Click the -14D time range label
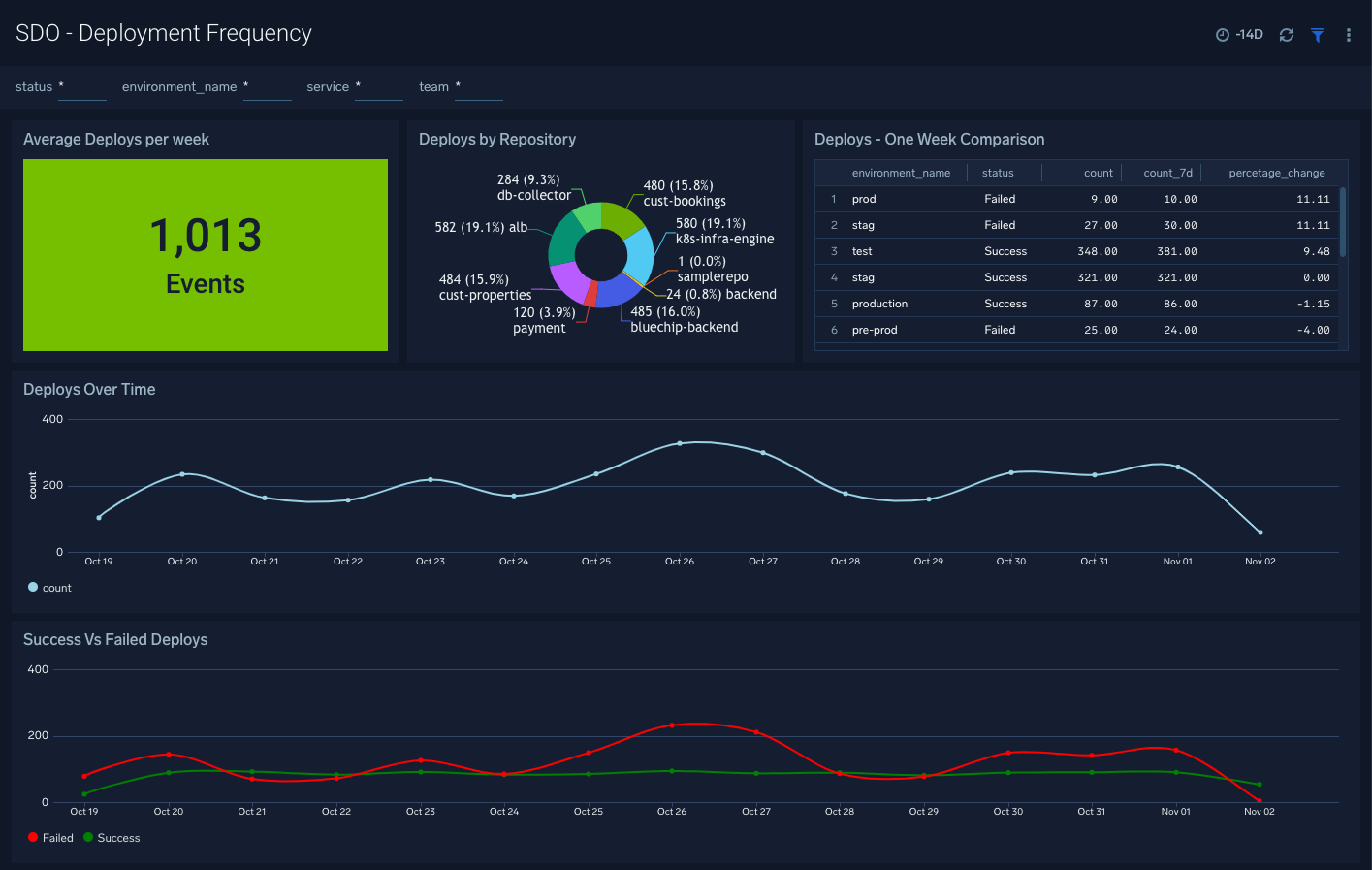This screenshot has width=1372, height=870. (1248, 34)
